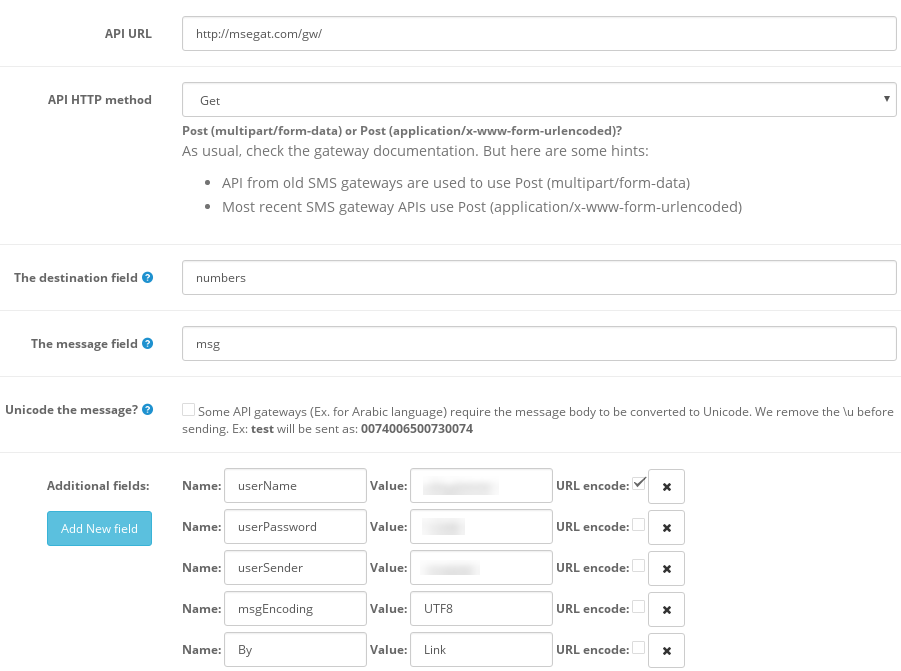Delete the msgEncoding field row
Viewport: 901px width, 671px height.
click(667, 609)
